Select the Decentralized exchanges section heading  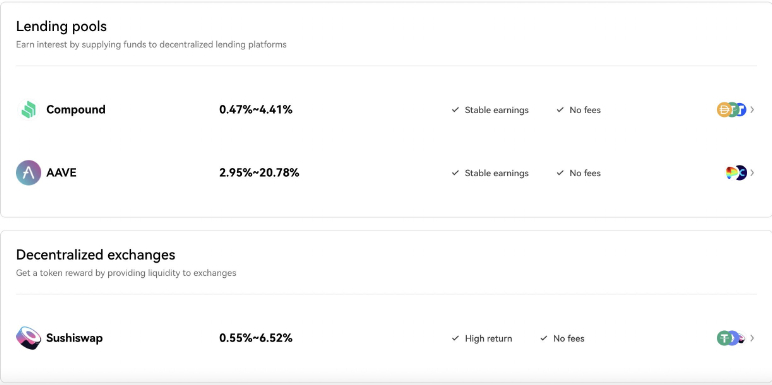(96, 255)
